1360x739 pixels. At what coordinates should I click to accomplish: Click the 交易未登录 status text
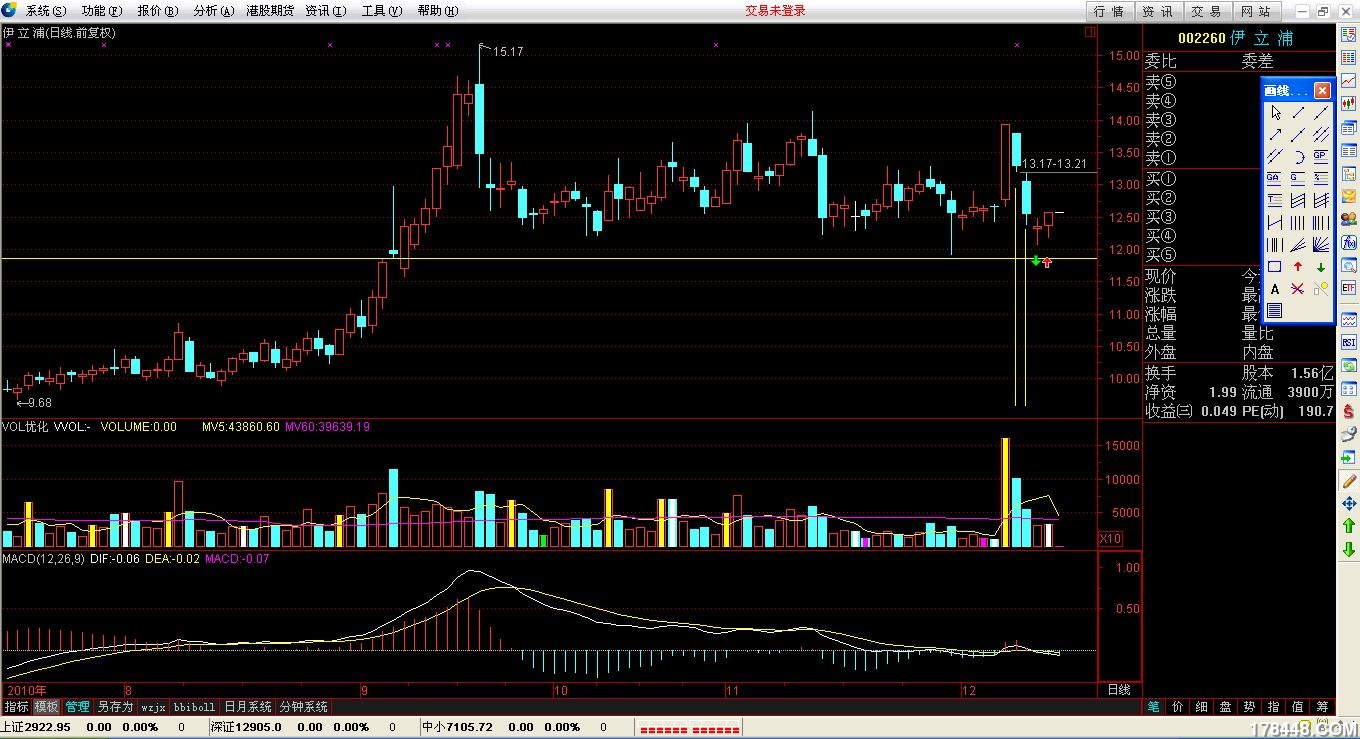[775, 11]
